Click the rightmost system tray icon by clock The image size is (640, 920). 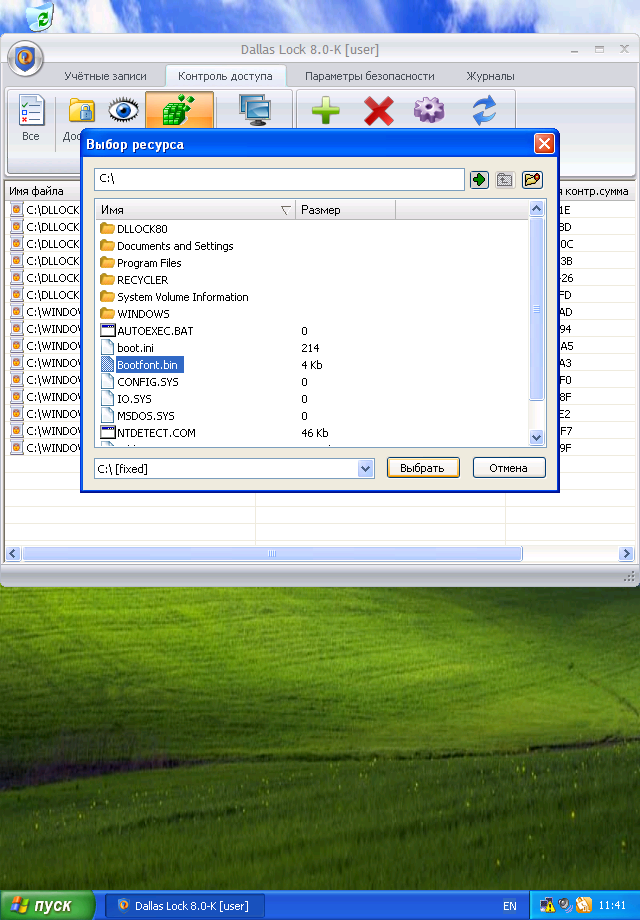point(584,906)
